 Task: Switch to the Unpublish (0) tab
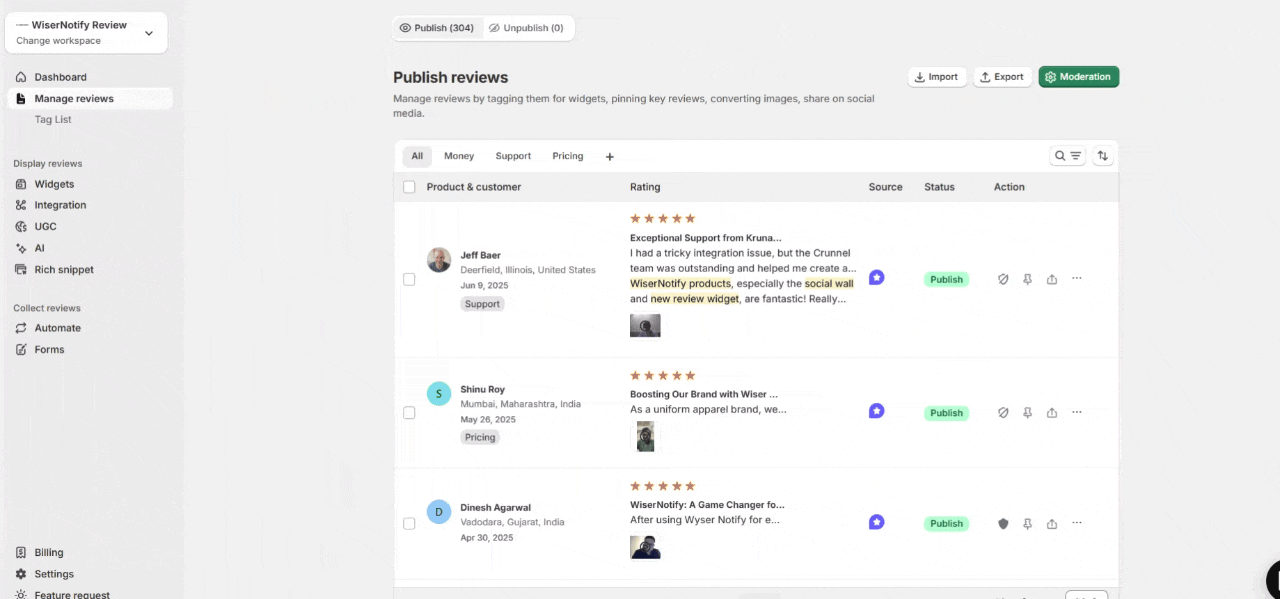(527, 28)
